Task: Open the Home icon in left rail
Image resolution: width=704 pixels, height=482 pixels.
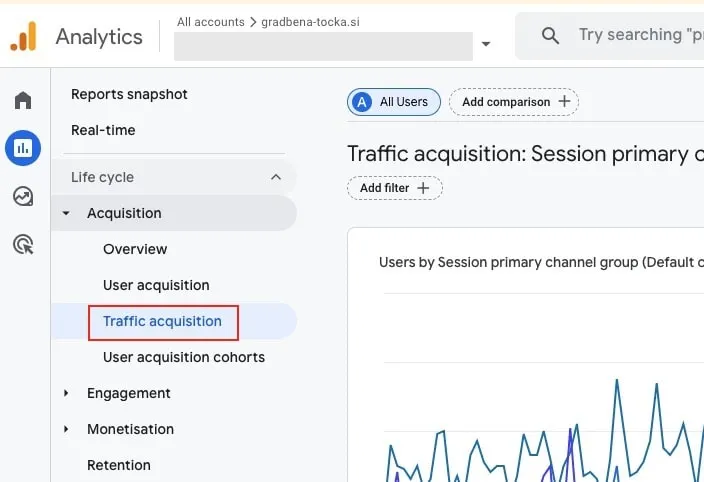Action: [x=23, y=100]
